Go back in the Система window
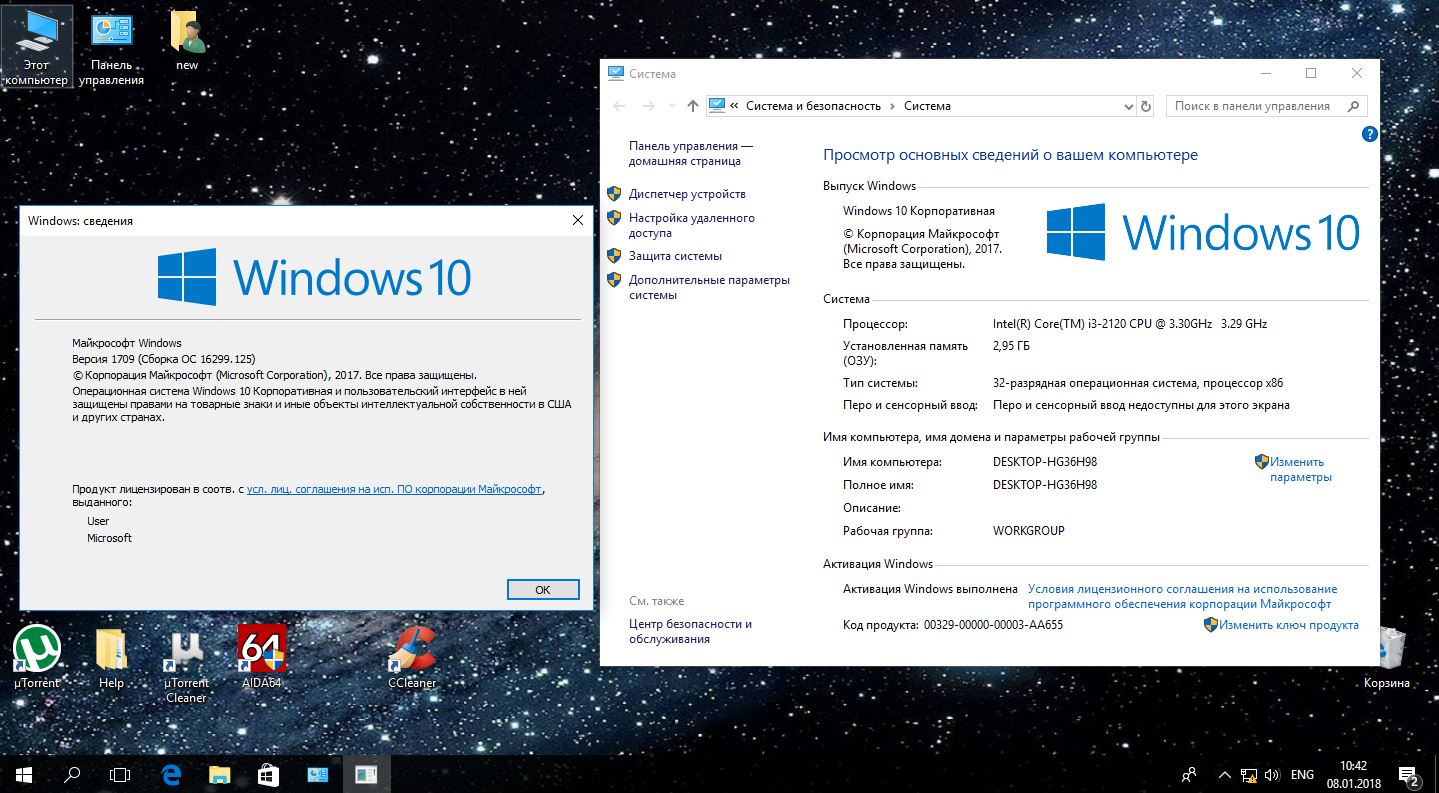This screenshot has height=793, width=1439. click(x=619, y=106)
